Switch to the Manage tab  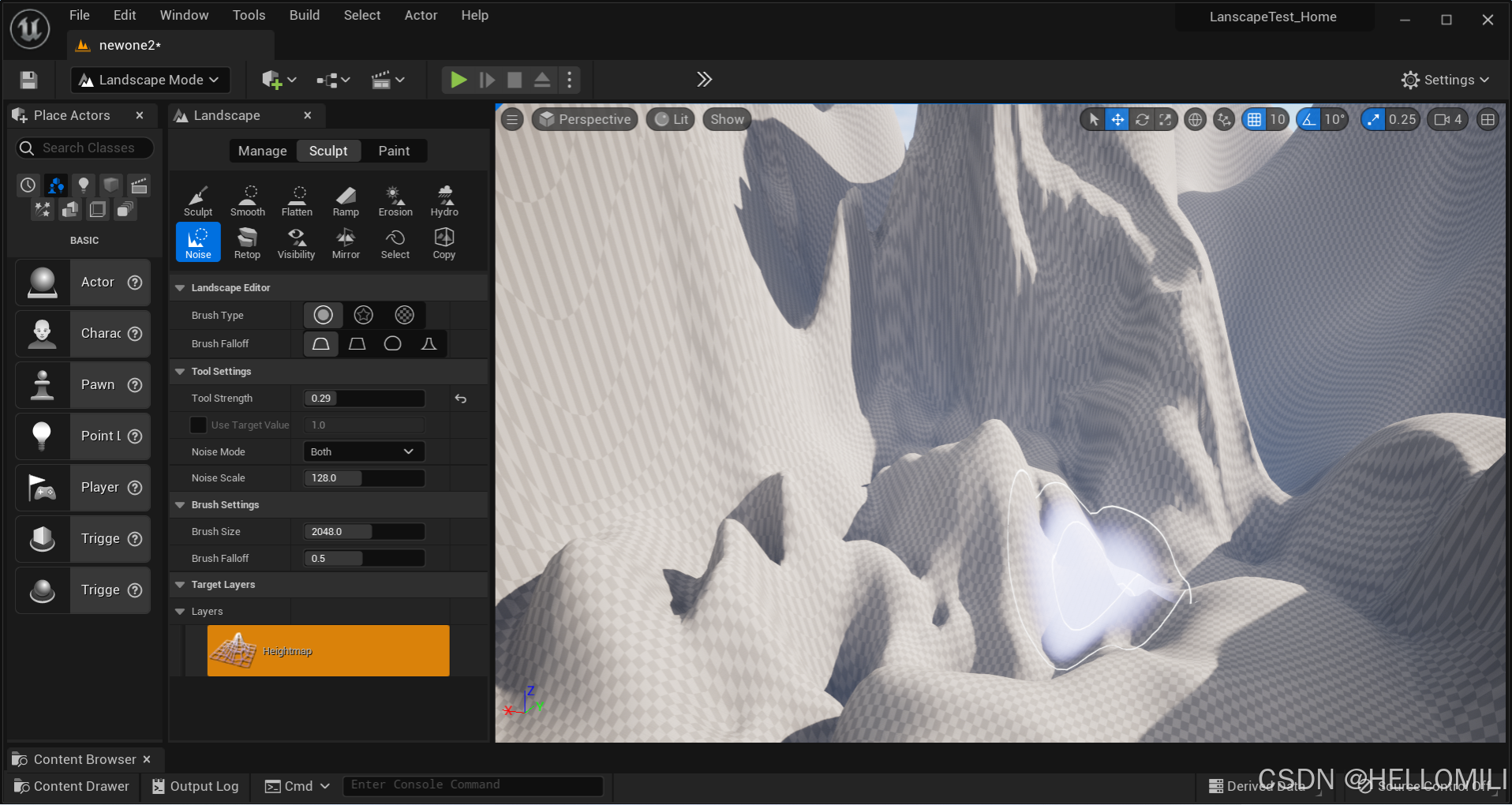(263, 151)
